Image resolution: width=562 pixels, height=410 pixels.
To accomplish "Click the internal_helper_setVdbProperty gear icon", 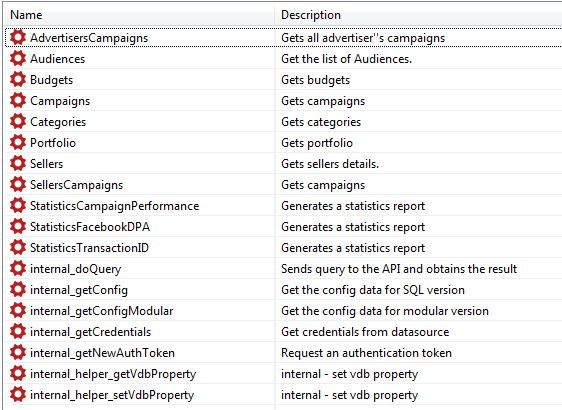I will point(18,395).
